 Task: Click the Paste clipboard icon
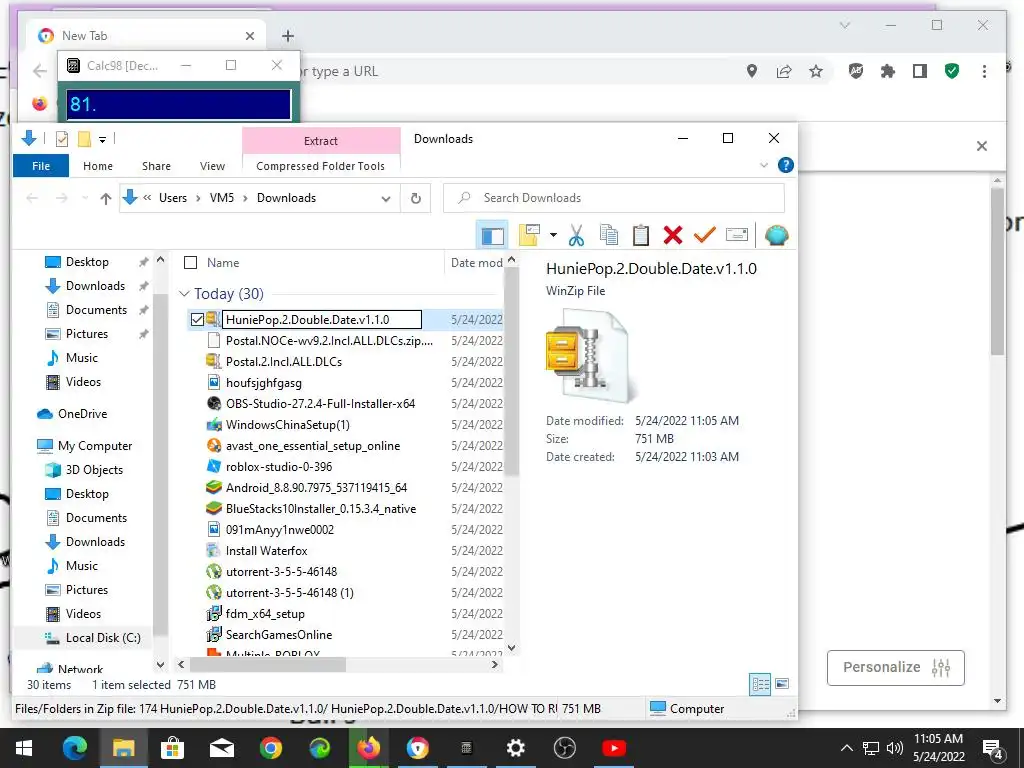[x=641, y=235]
